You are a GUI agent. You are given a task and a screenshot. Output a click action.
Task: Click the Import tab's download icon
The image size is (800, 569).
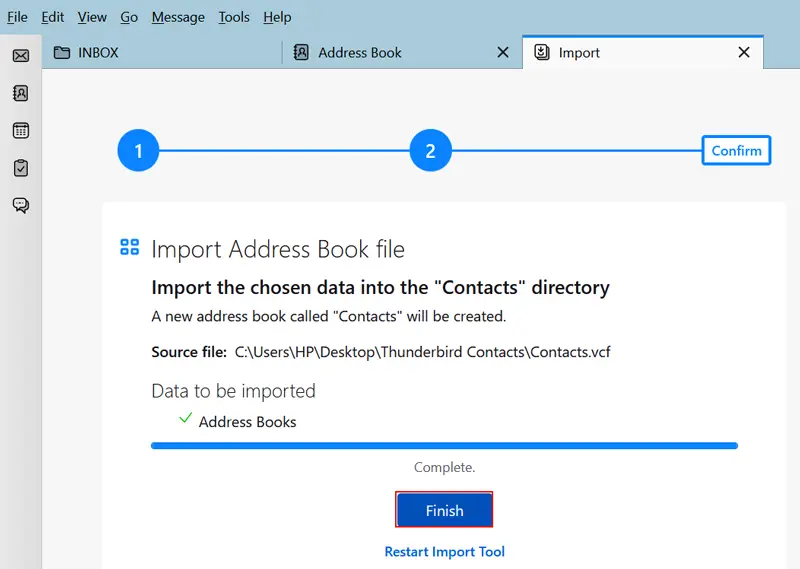[x=542, y=52]
